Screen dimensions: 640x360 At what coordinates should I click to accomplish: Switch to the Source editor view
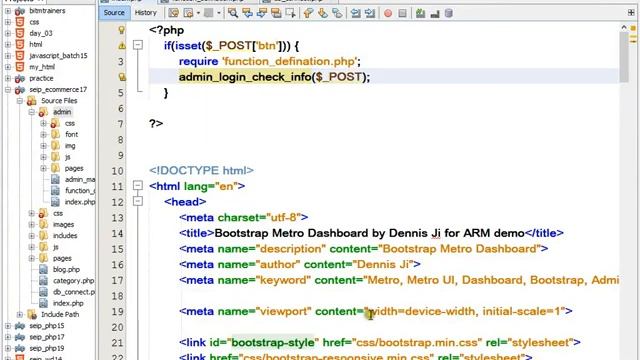[114, 13]
